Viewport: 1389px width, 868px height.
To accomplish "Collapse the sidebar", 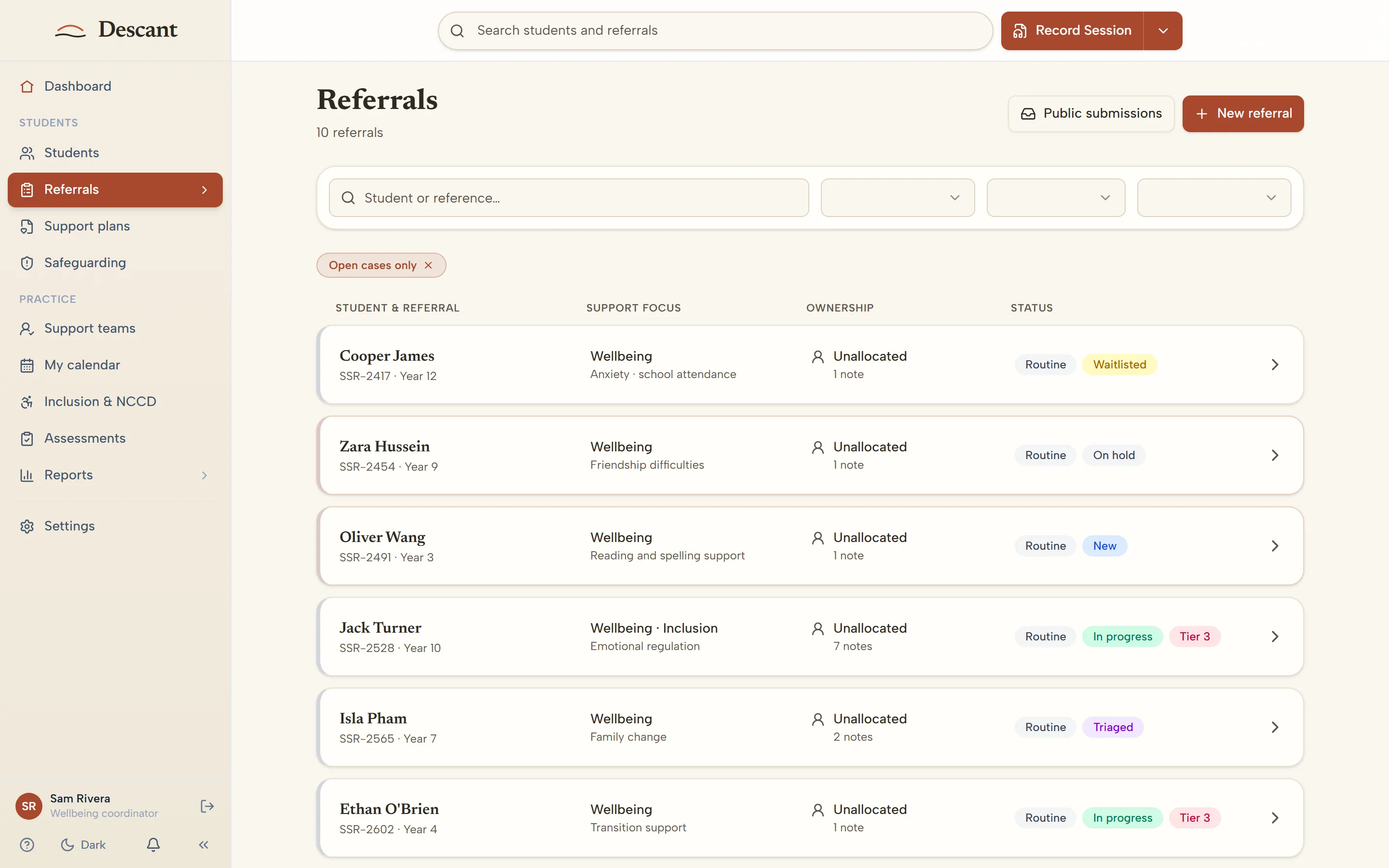I will (204, 844).
